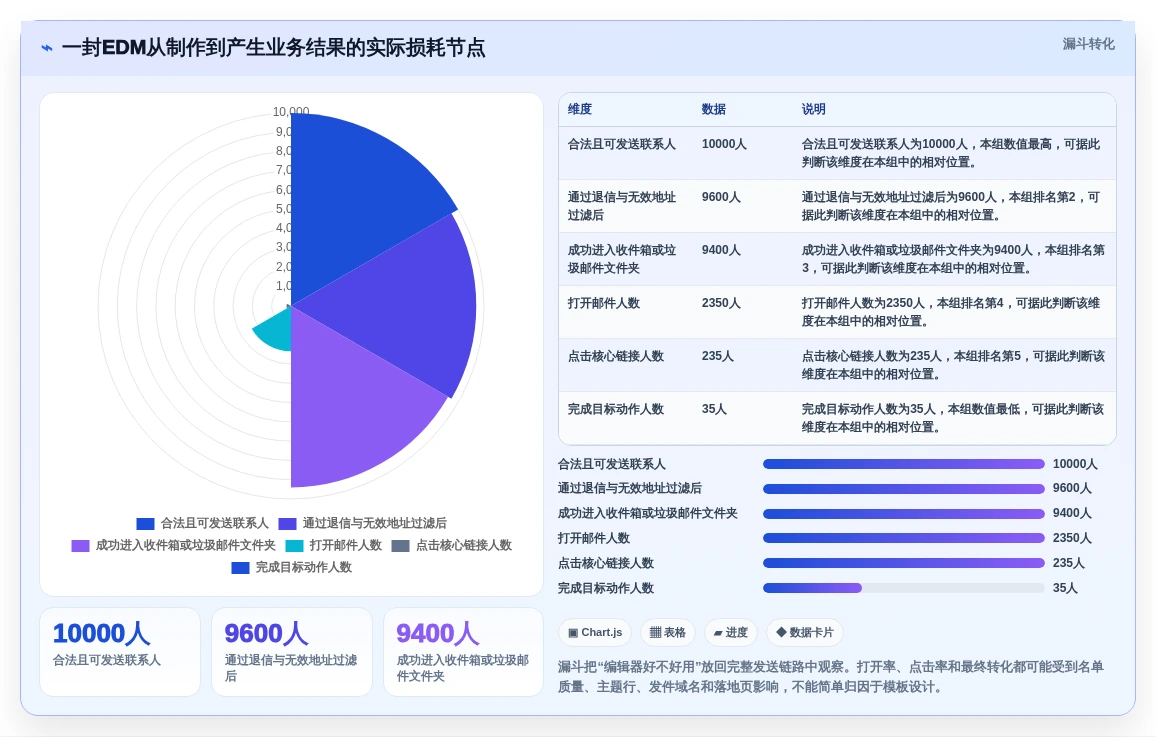This screenshot has width=1156, height=737.
Task: Open the 10000人 data card
Action: click(120, 652)
